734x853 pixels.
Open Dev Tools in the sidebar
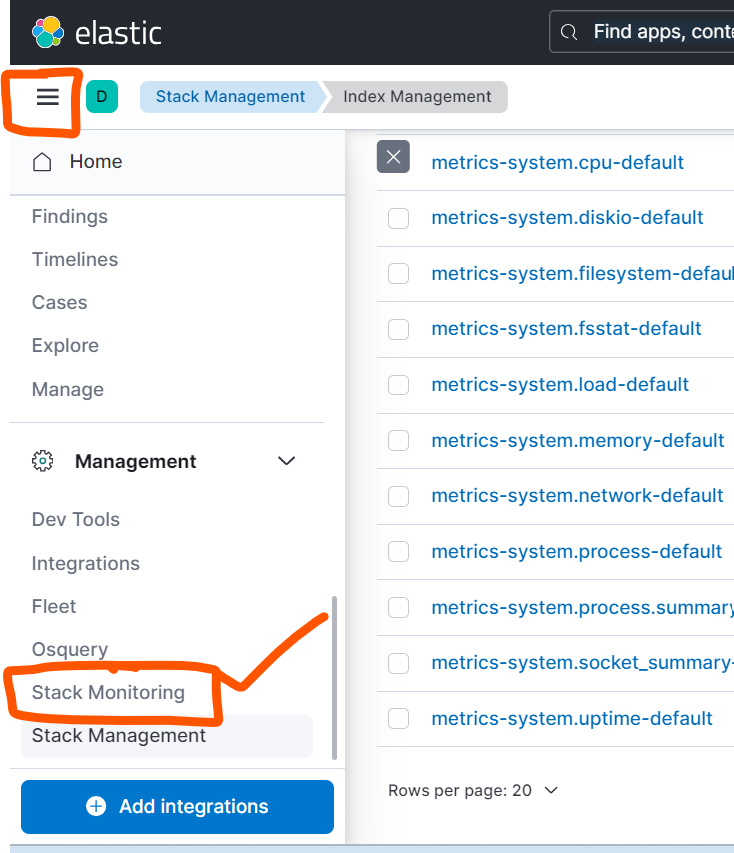pos(76,520)
